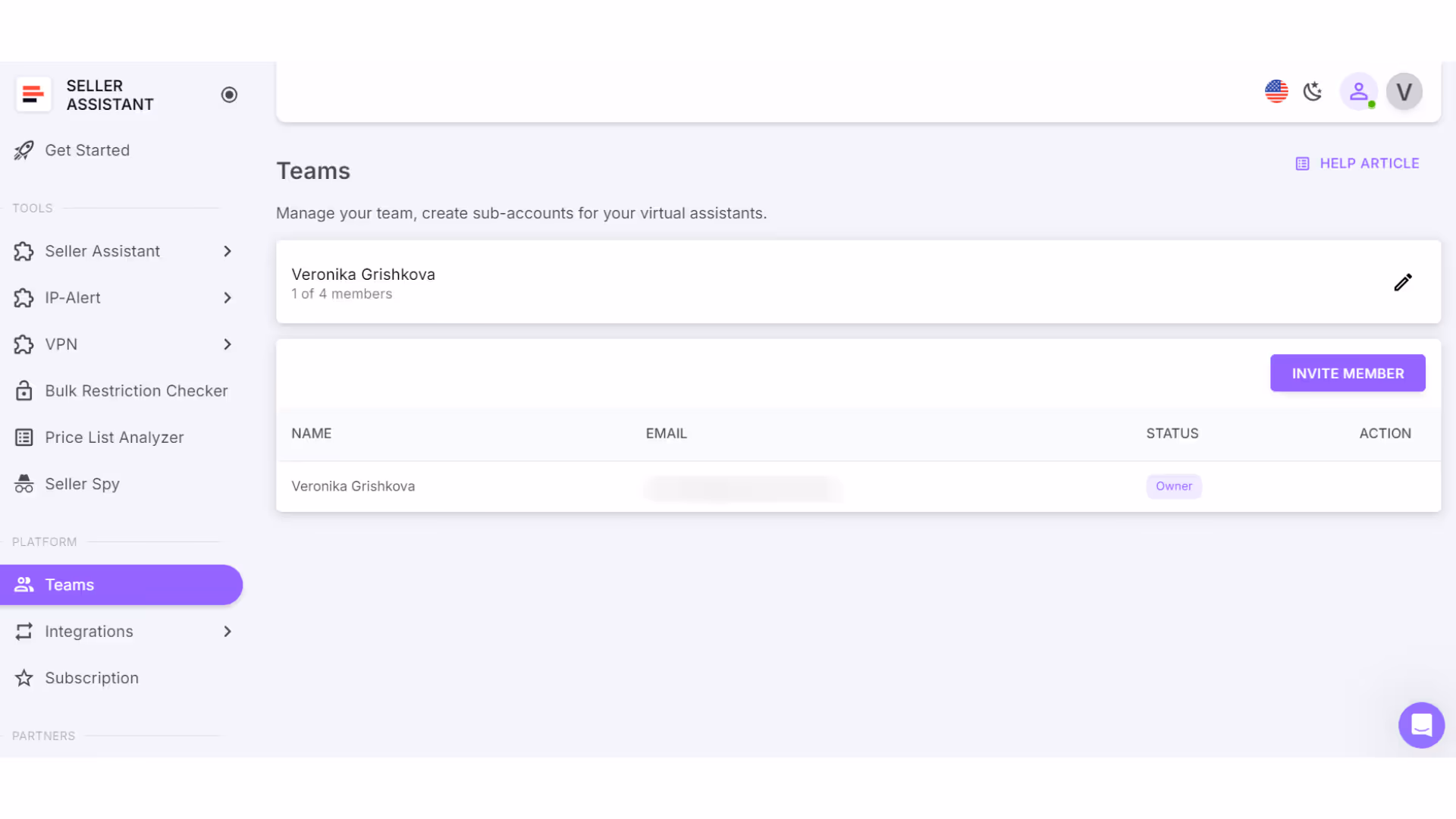Click the "1 of 4 members" text
Image resolution: width=1456 pixels, height=819 pixels.
point(342,294)
